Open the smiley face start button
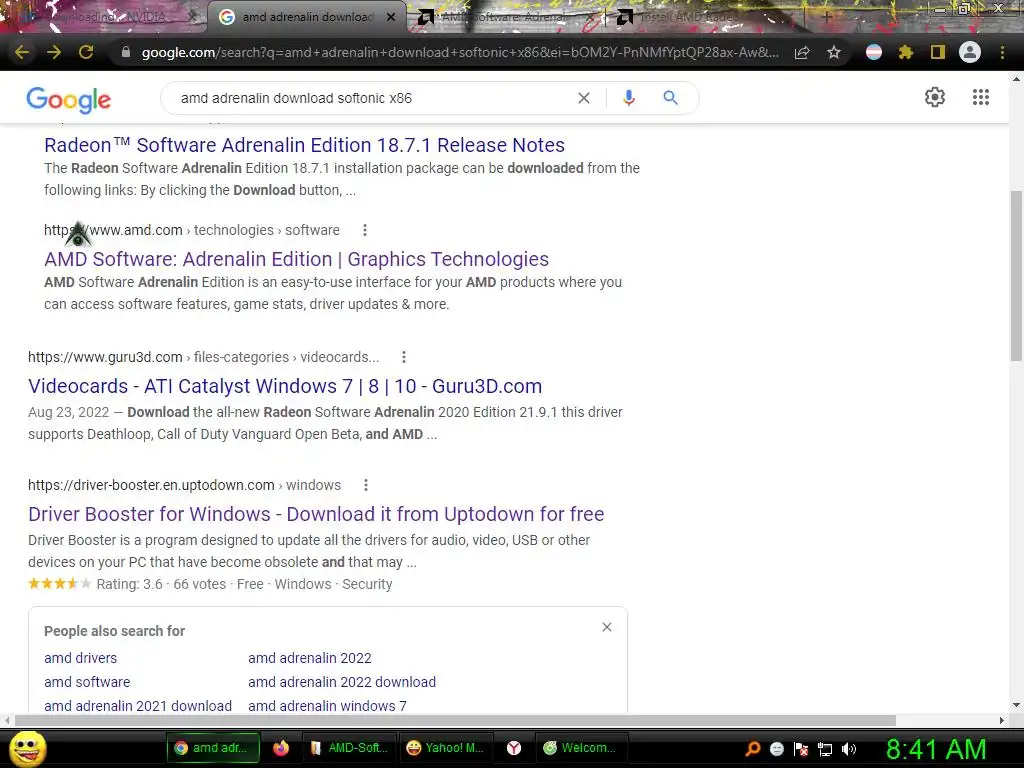The width and height of the screenshot is (1024, 768). point(28,748)
